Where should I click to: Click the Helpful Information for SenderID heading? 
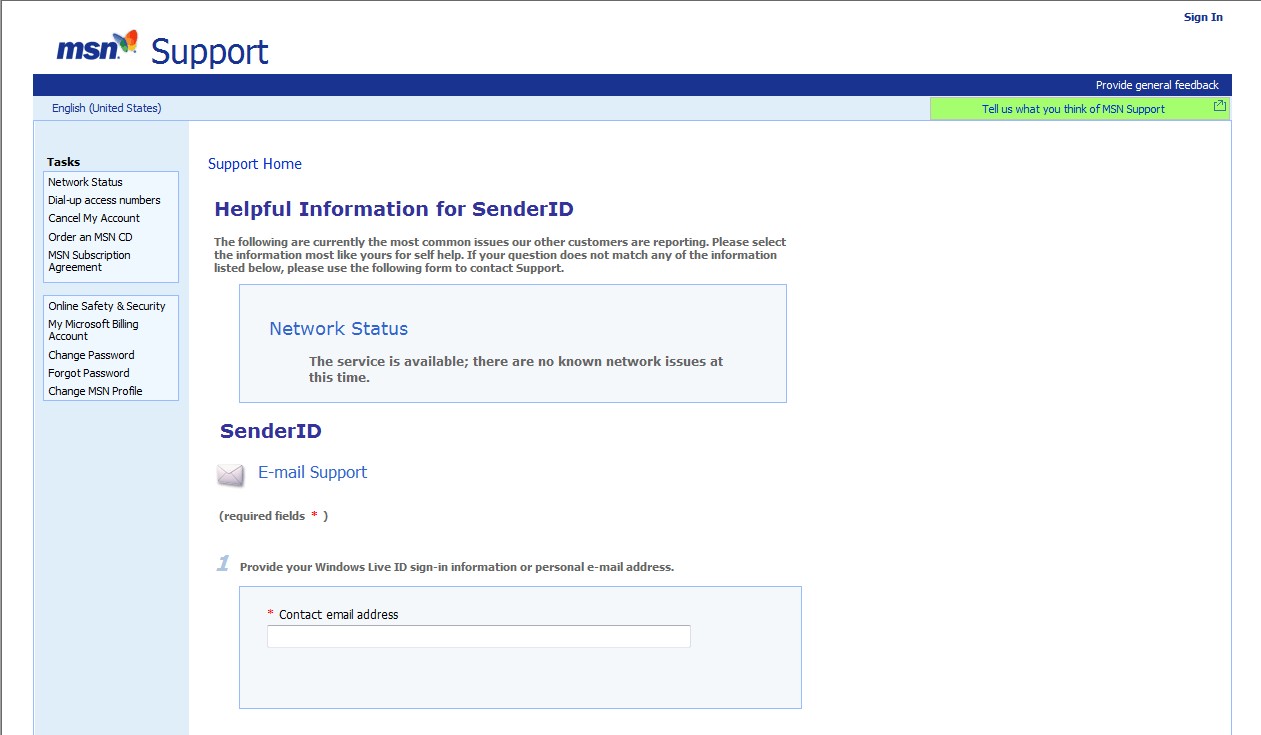394,209
